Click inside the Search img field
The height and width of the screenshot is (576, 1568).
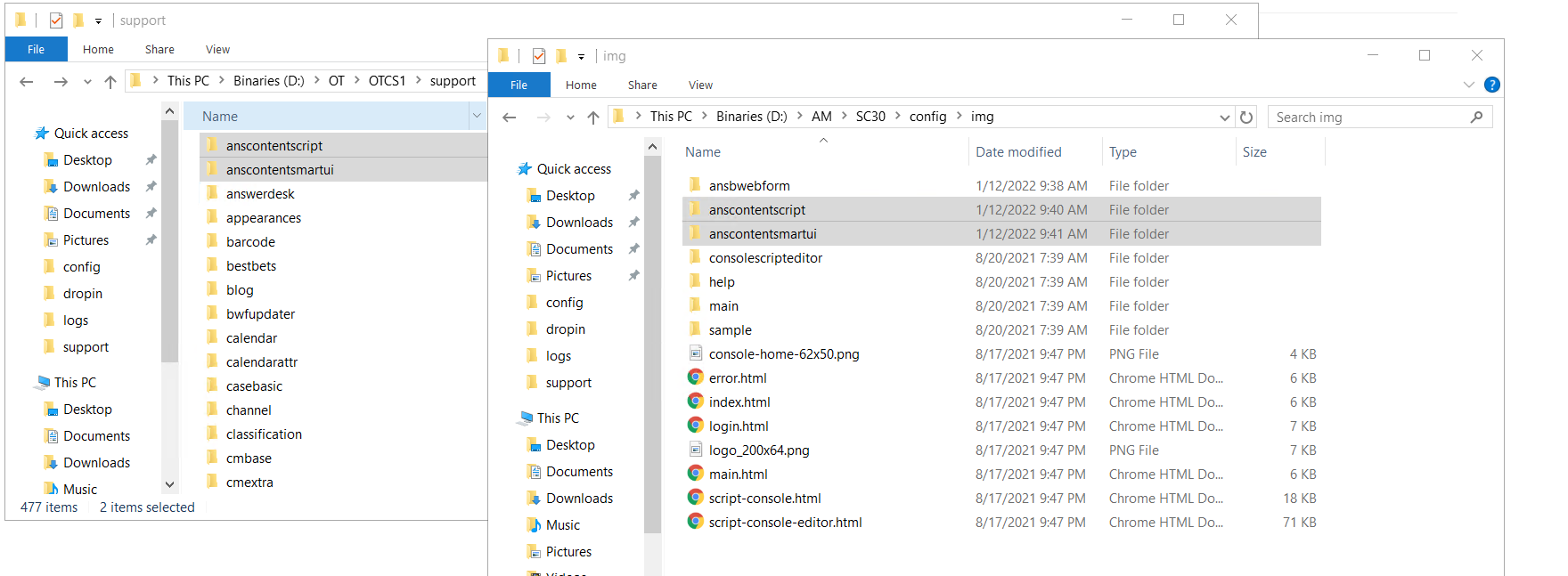click(1368, 117)
